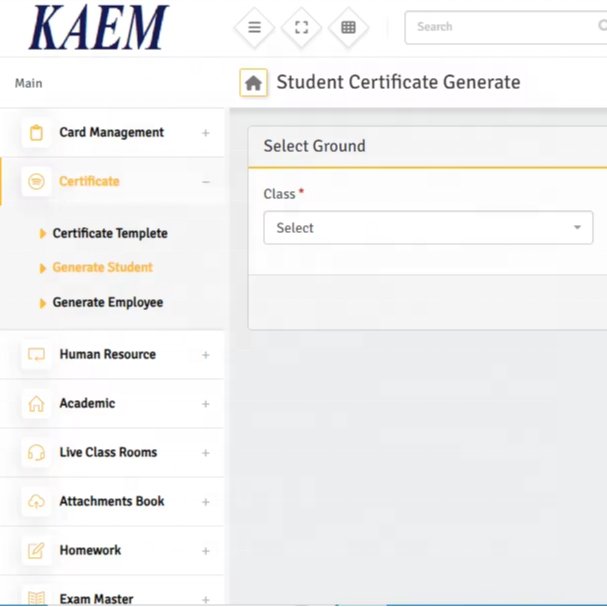Click the KAEM logo
Viewport: 607px width, 607px height.
coord(98,28)
